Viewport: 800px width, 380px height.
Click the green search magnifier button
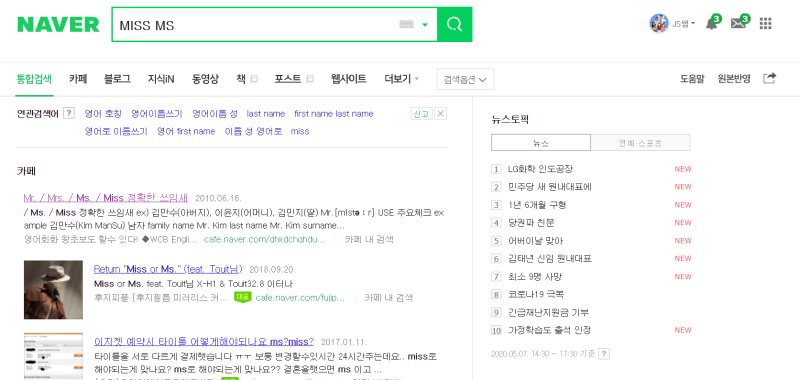[455, 24]
